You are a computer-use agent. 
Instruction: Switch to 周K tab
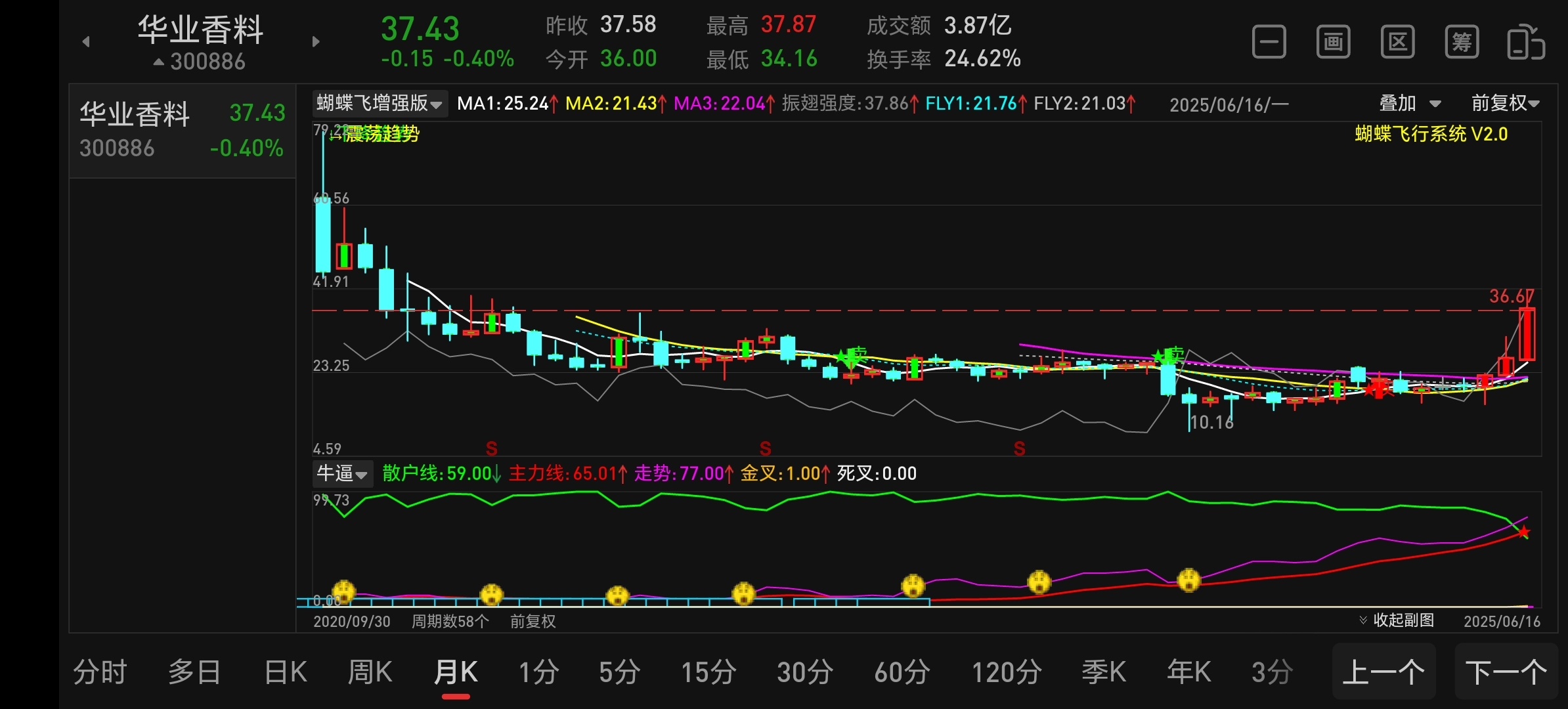click(x=370, y=672)
